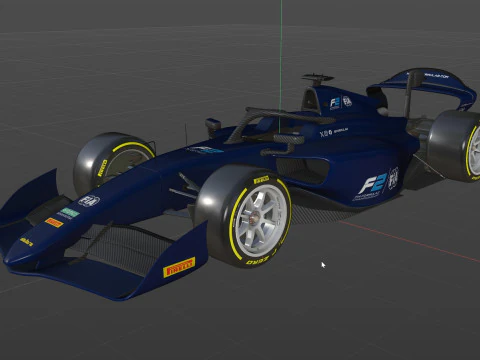Screen dimensions: 480x360
Task: Click the Pirelli logo on front wing endplate
Action: click(x=179, y=267)
